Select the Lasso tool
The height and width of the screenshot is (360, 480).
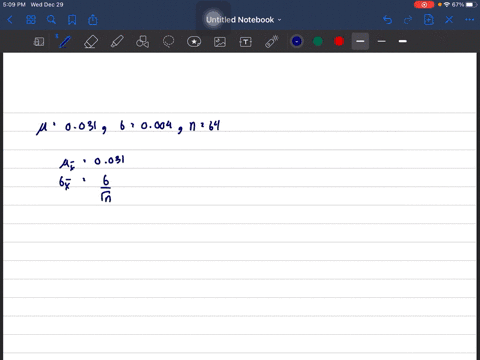(168, 42)
